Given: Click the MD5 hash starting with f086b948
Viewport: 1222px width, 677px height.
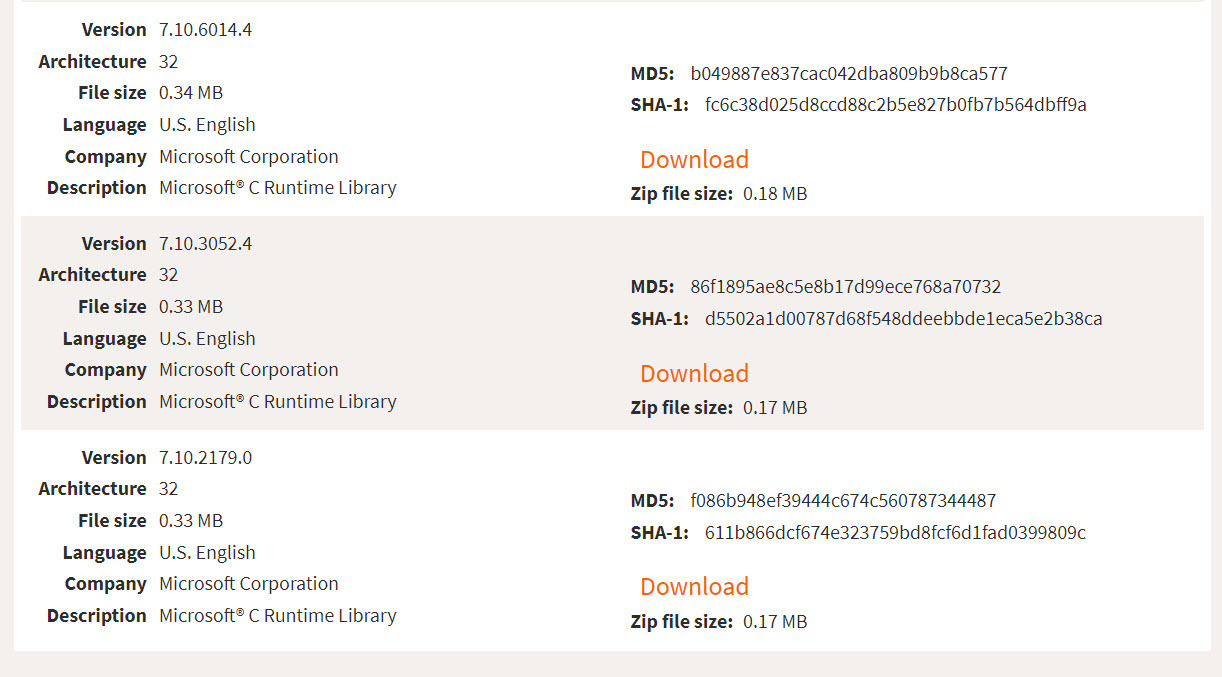Looking at the screenshot, I should point(843,501).
